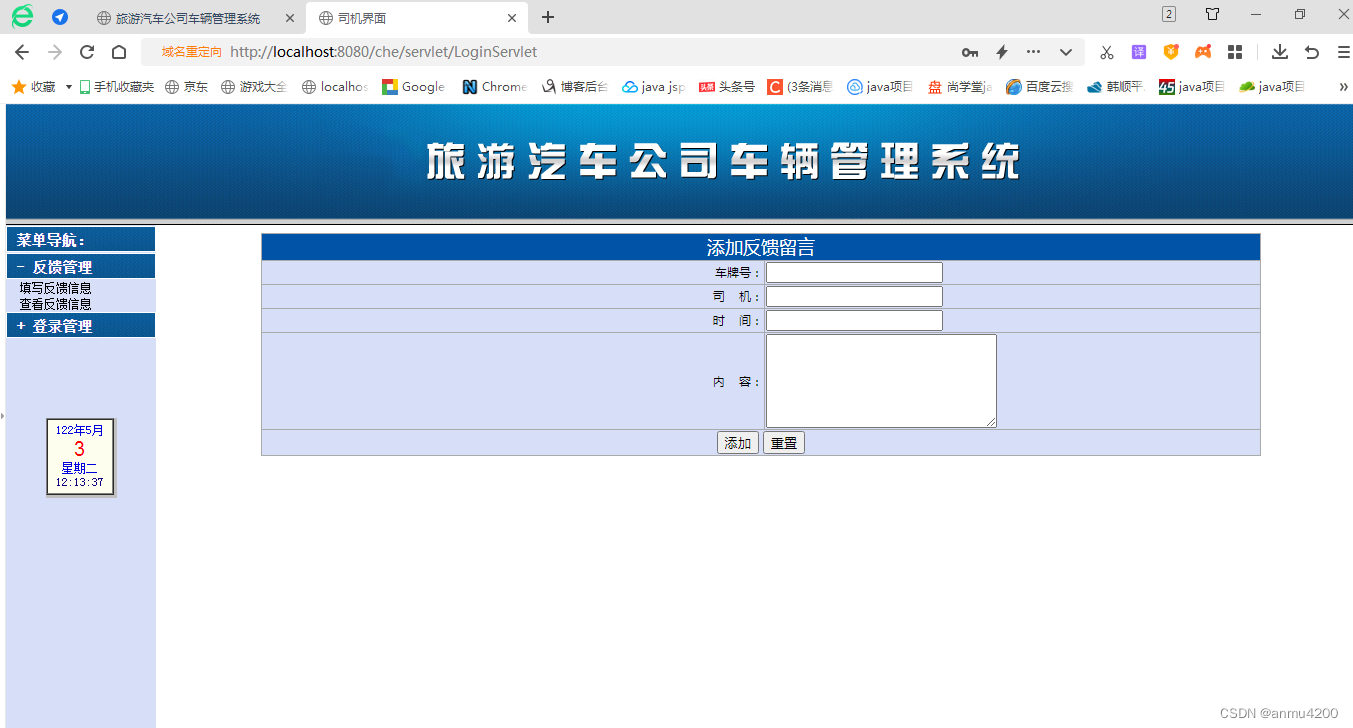This screenshot has height=728, width=1353.
Task: Expand the 登录管理 menu section
Action: (80, 326)
